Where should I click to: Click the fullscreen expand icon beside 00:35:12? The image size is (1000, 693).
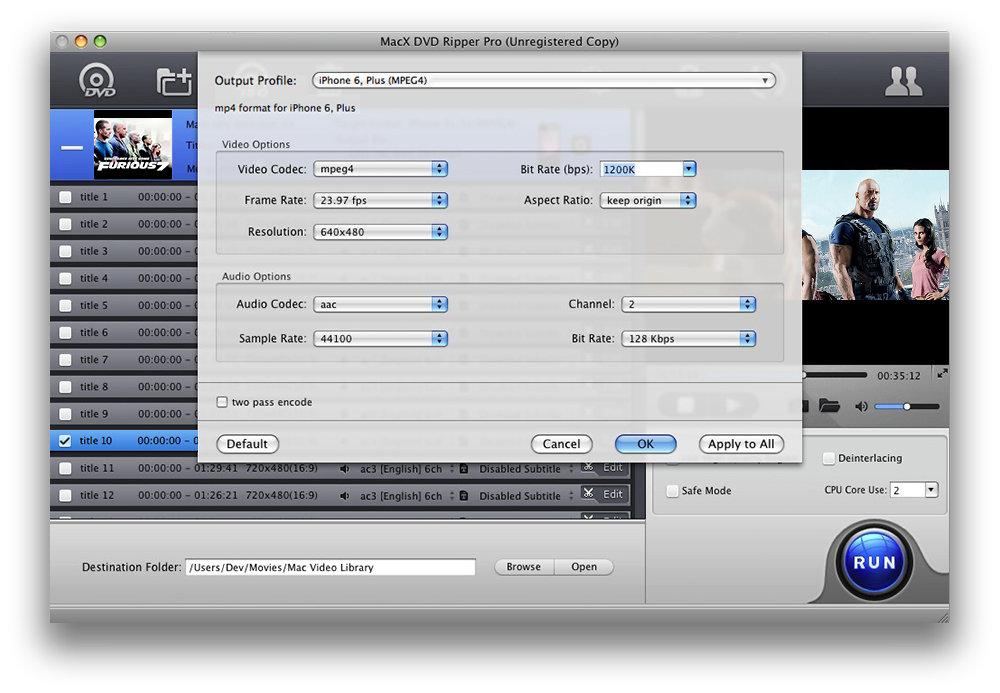pos(942,374)
